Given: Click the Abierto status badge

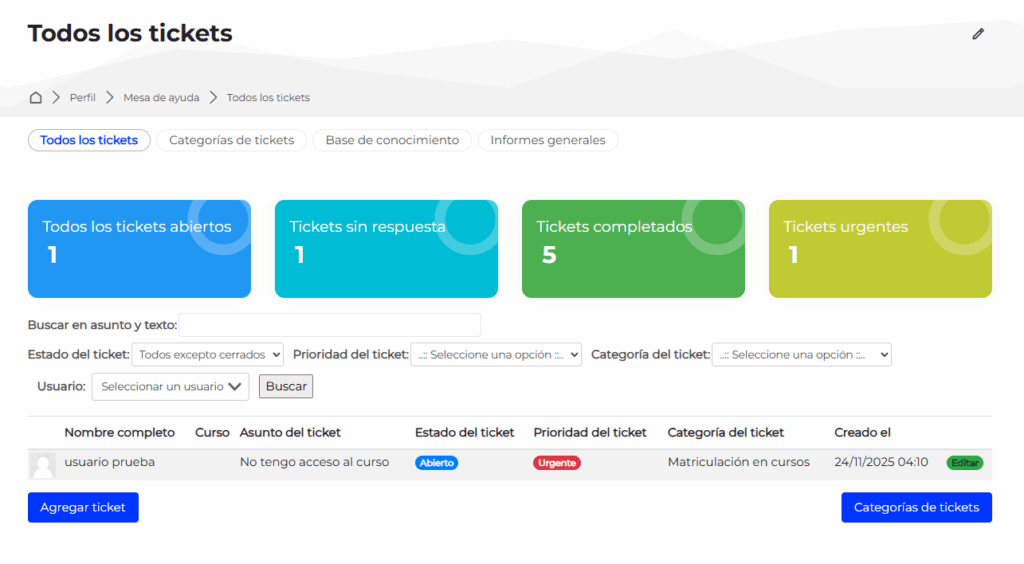Looking at the screenshot, I should [x=436, y=463].
